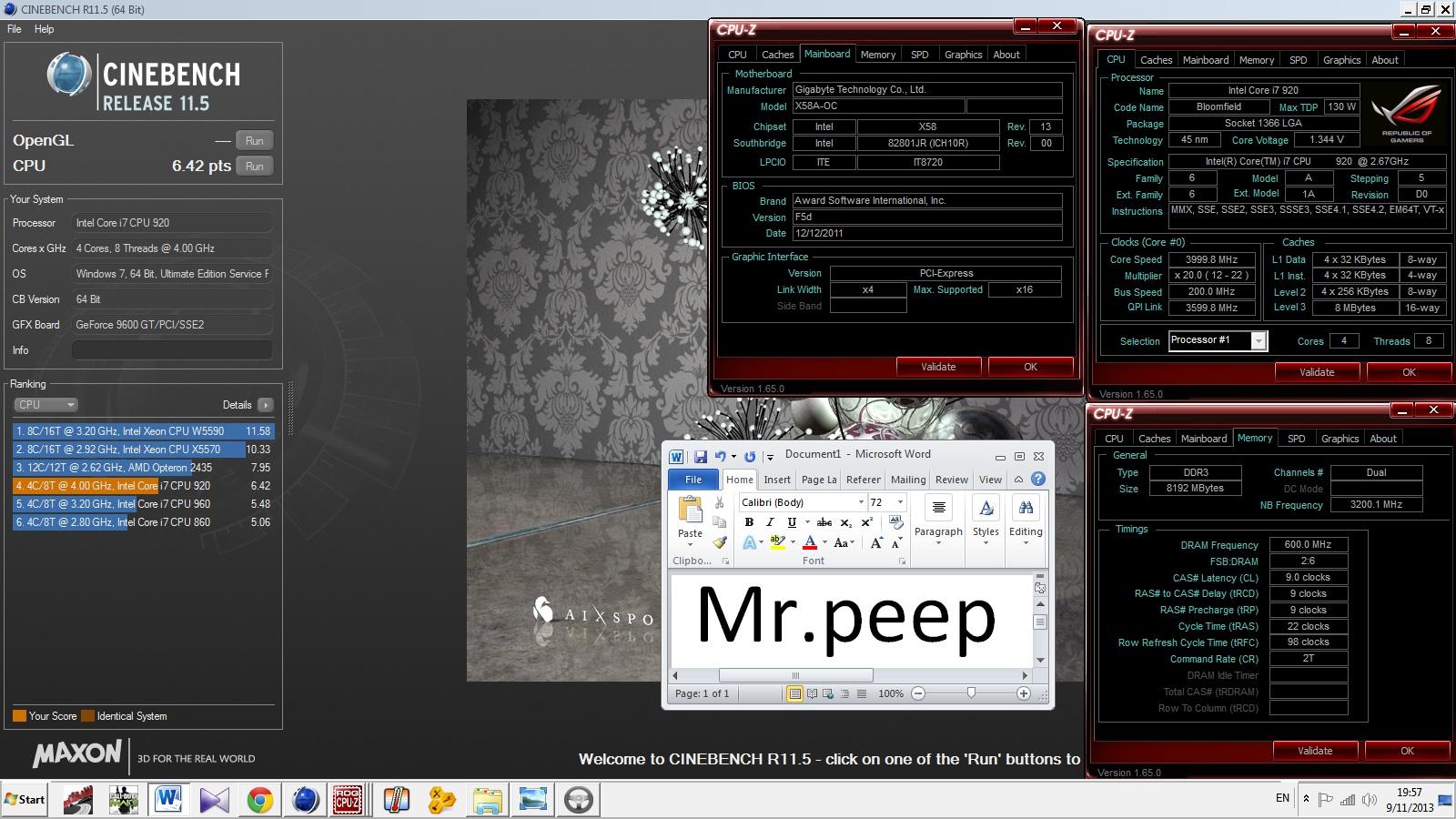The image size is (1456, 819).
Task: Click the horizontal scrollbar thumb in Word
Action: tap(796, 675)
